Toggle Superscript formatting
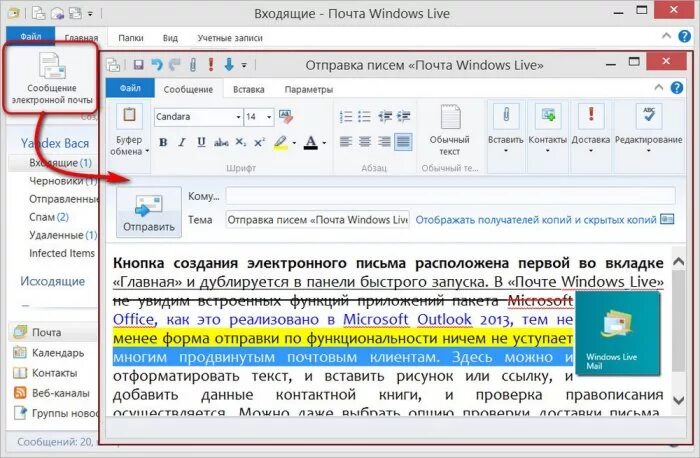The width and height of the screenshot is (700, 458). [259, 142]
